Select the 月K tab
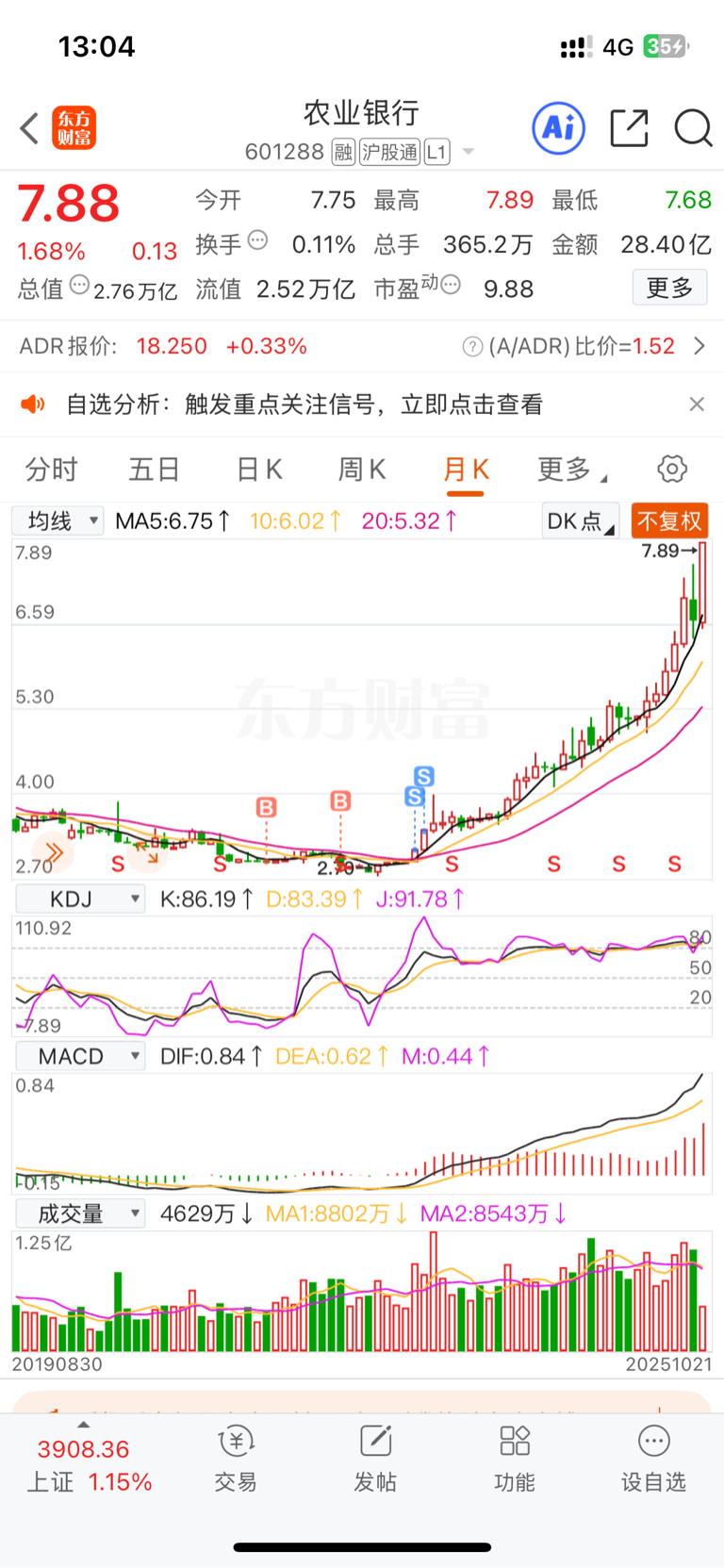724x1568 pixels. pyautogui.click(x=466, y=469)
